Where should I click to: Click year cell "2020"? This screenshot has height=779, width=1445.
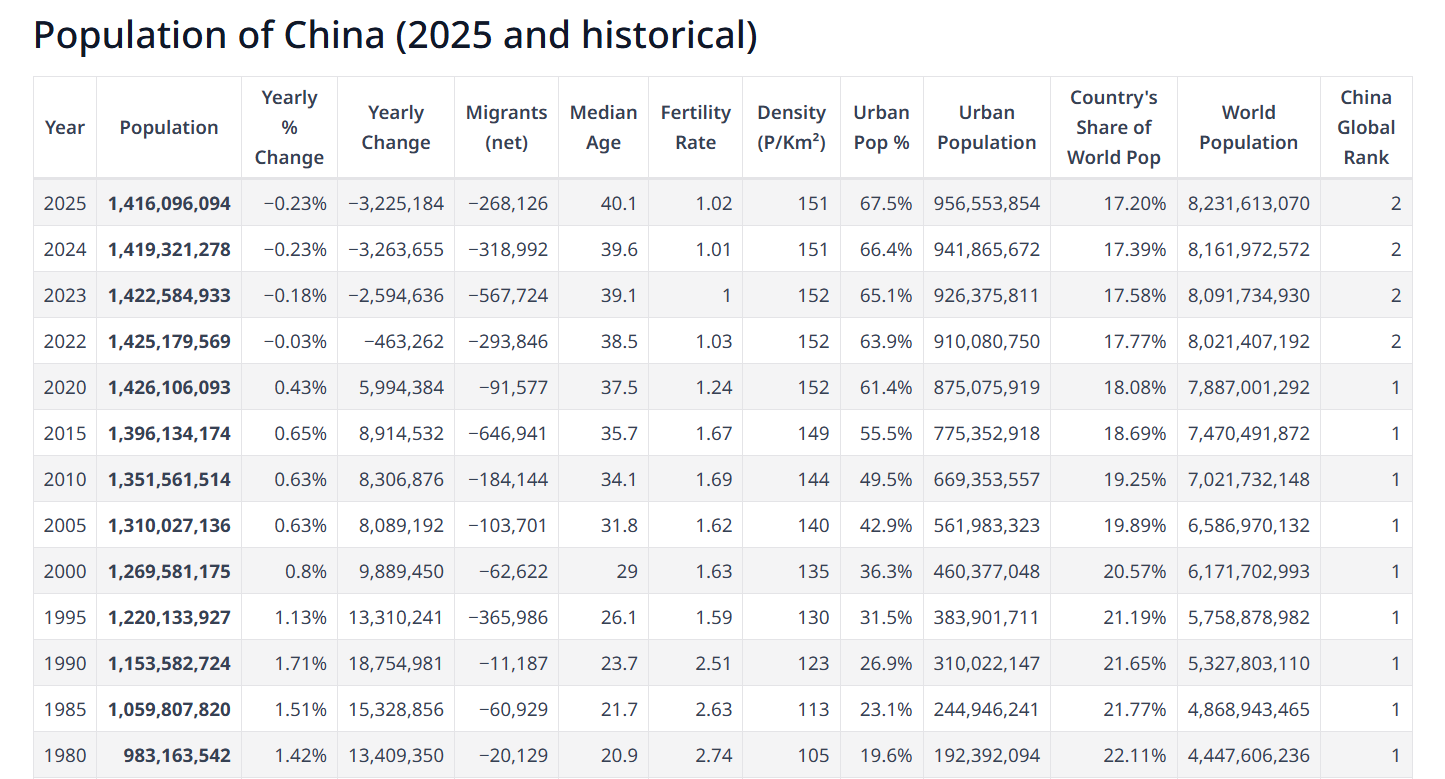click(65, 388)
